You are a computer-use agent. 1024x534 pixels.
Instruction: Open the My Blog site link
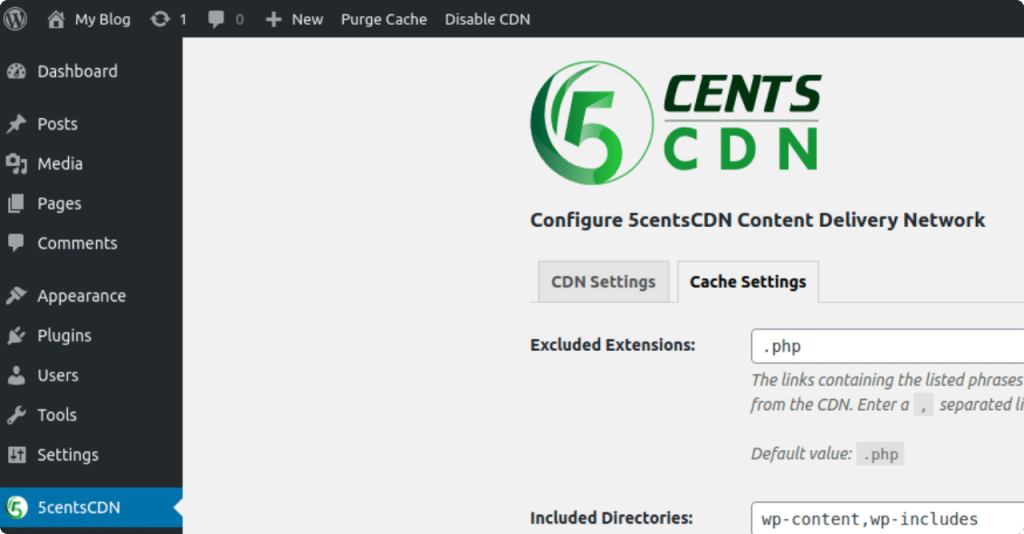(103, 20)
